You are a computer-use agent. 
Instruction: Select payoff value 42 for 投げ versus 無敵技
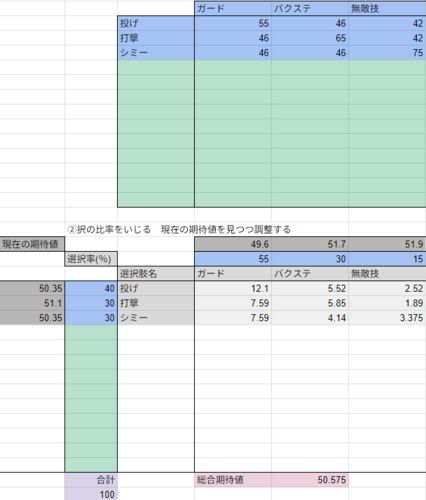(387, 23)
